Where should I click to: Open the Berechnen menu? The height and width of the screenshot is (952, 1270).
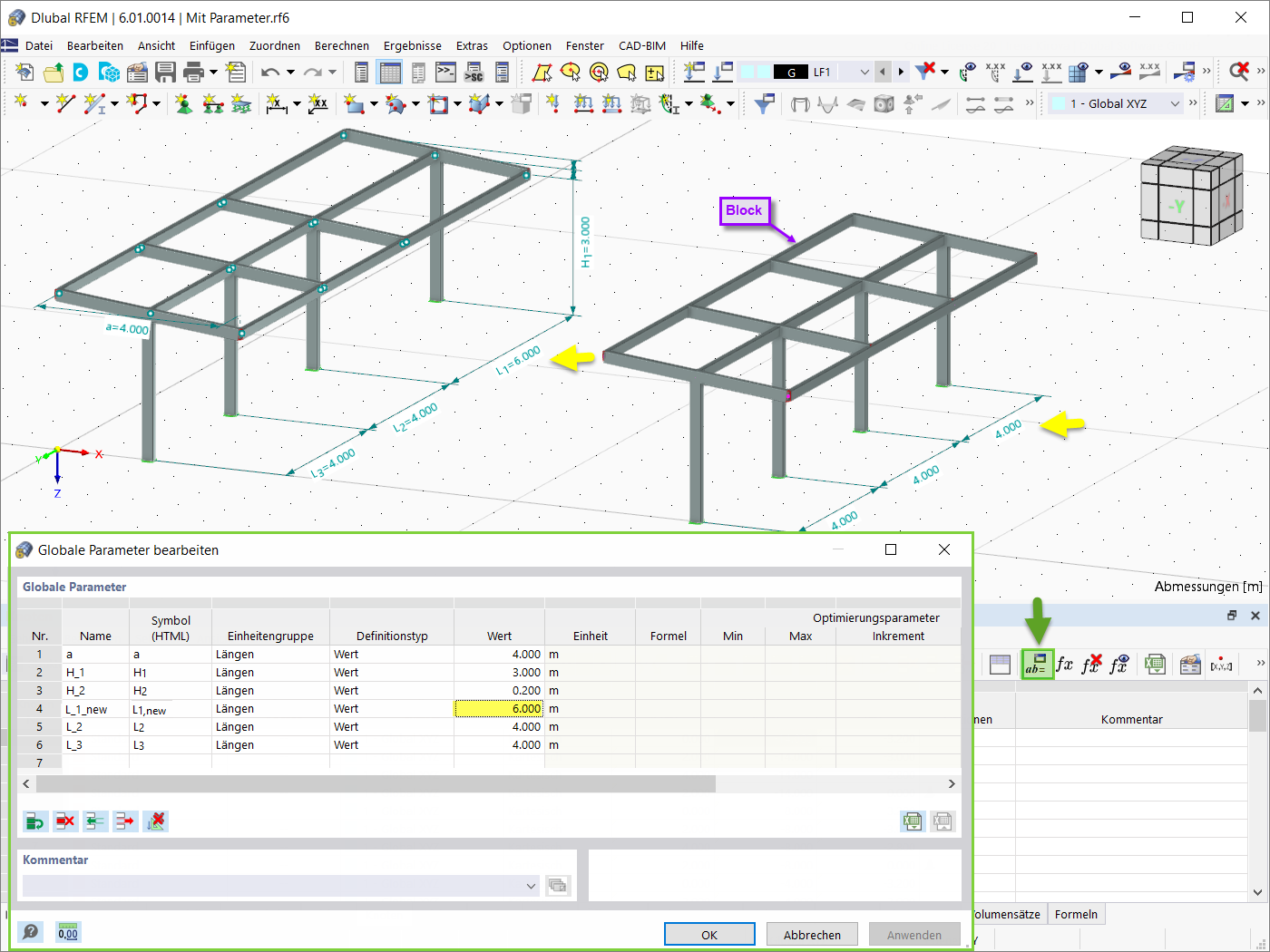tap(342, 45)
